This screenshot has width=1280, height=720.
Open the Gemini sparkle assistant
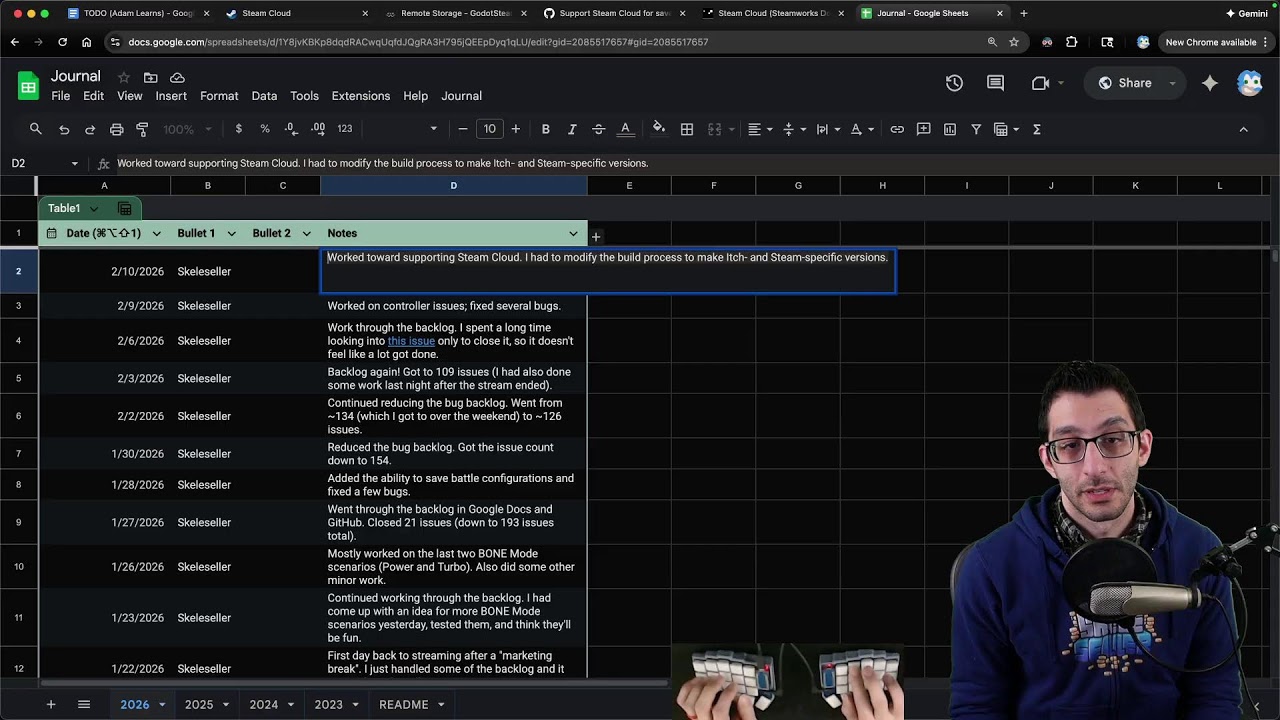click(1209, 83)
